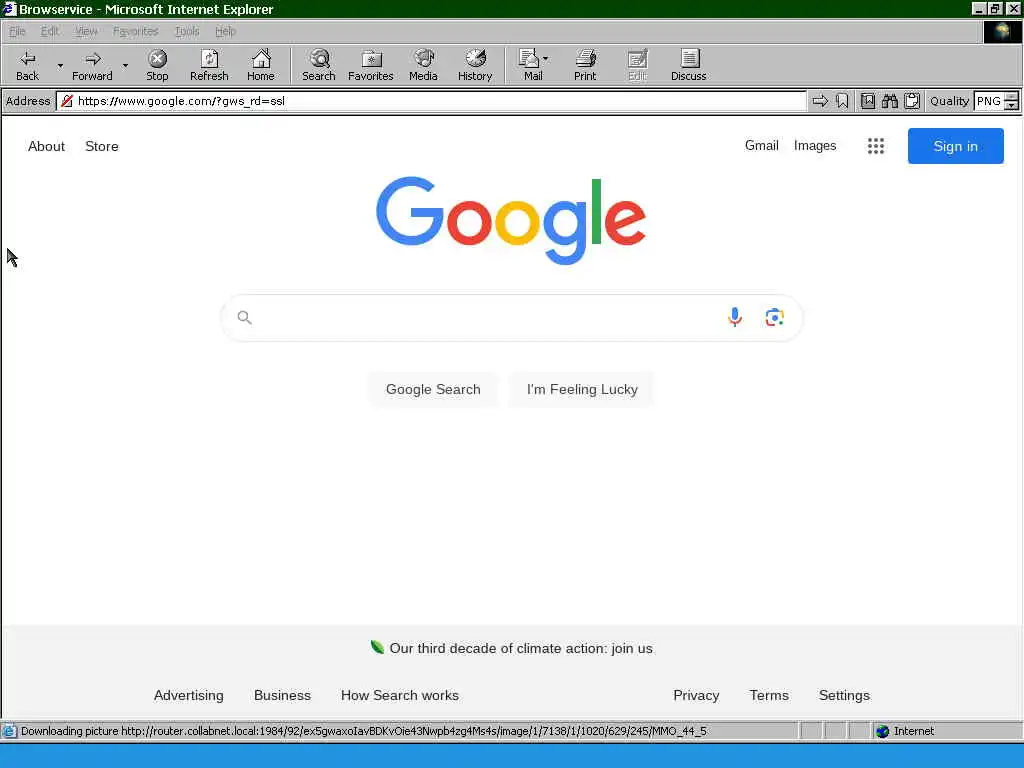This screenshot has height=768, width=1024.
Task: Click the Downloading picture status bar text
Action: pos(363,731)
